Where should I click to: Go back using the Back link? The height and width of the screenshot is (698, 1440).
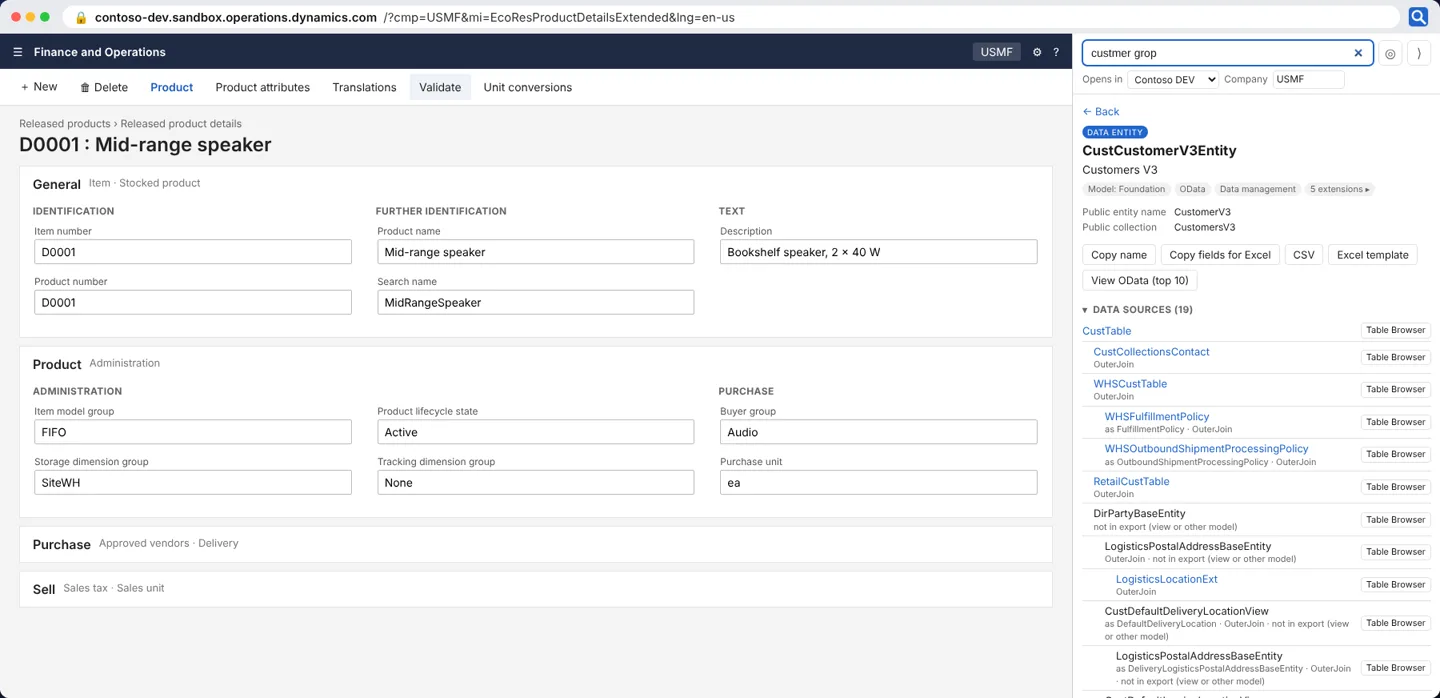[x=1101, y=112]
